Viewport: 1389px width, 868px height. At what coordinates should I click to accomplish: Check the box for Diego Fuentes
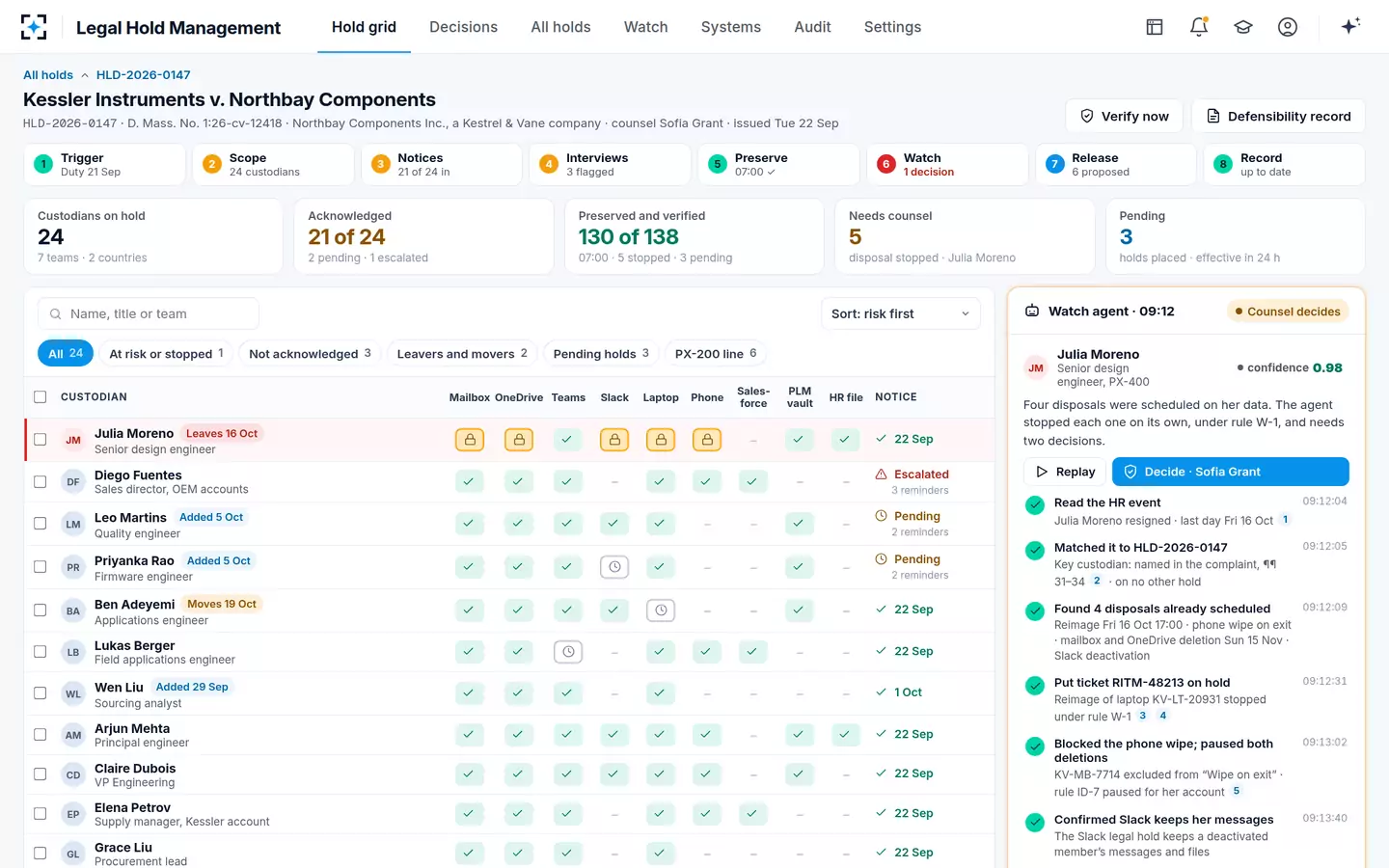point(40,481)
